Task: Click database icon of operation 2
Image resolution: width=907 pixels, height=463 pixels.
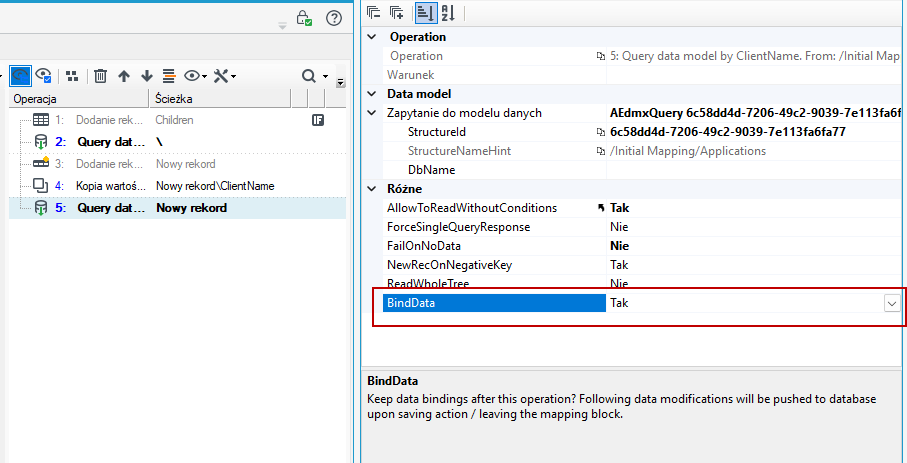Action: pos(41,142)
